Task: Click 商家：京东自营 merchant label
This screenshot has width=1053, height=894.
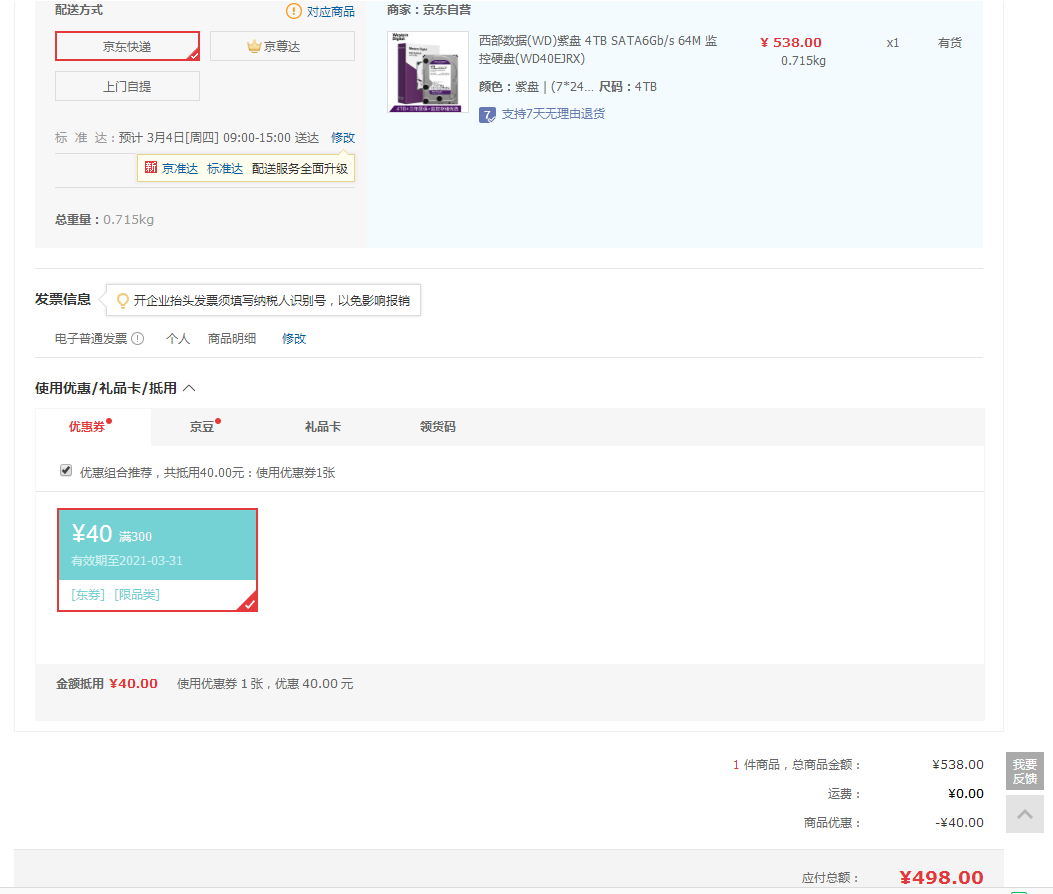Action: point(429,10)
